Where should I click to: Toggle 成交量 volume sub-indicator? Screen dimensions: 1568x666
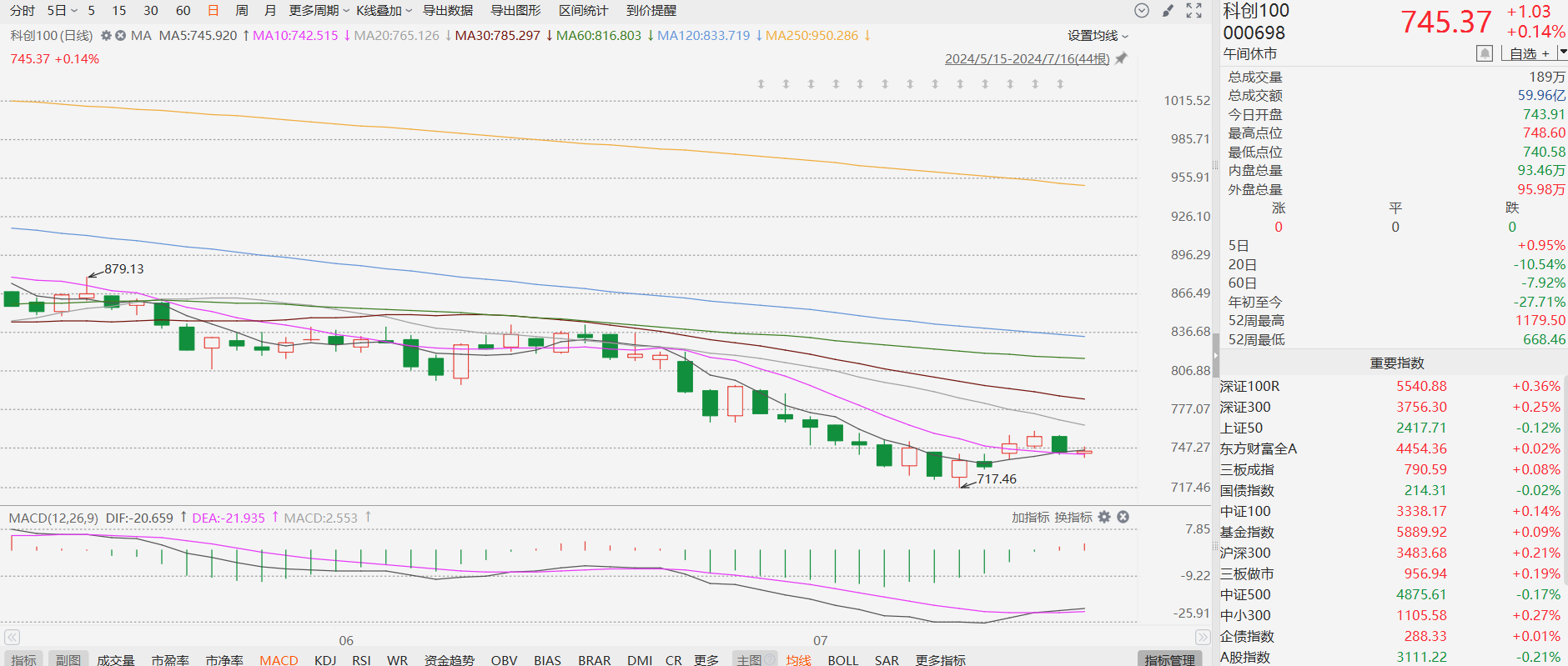click(x=115, y=659)
